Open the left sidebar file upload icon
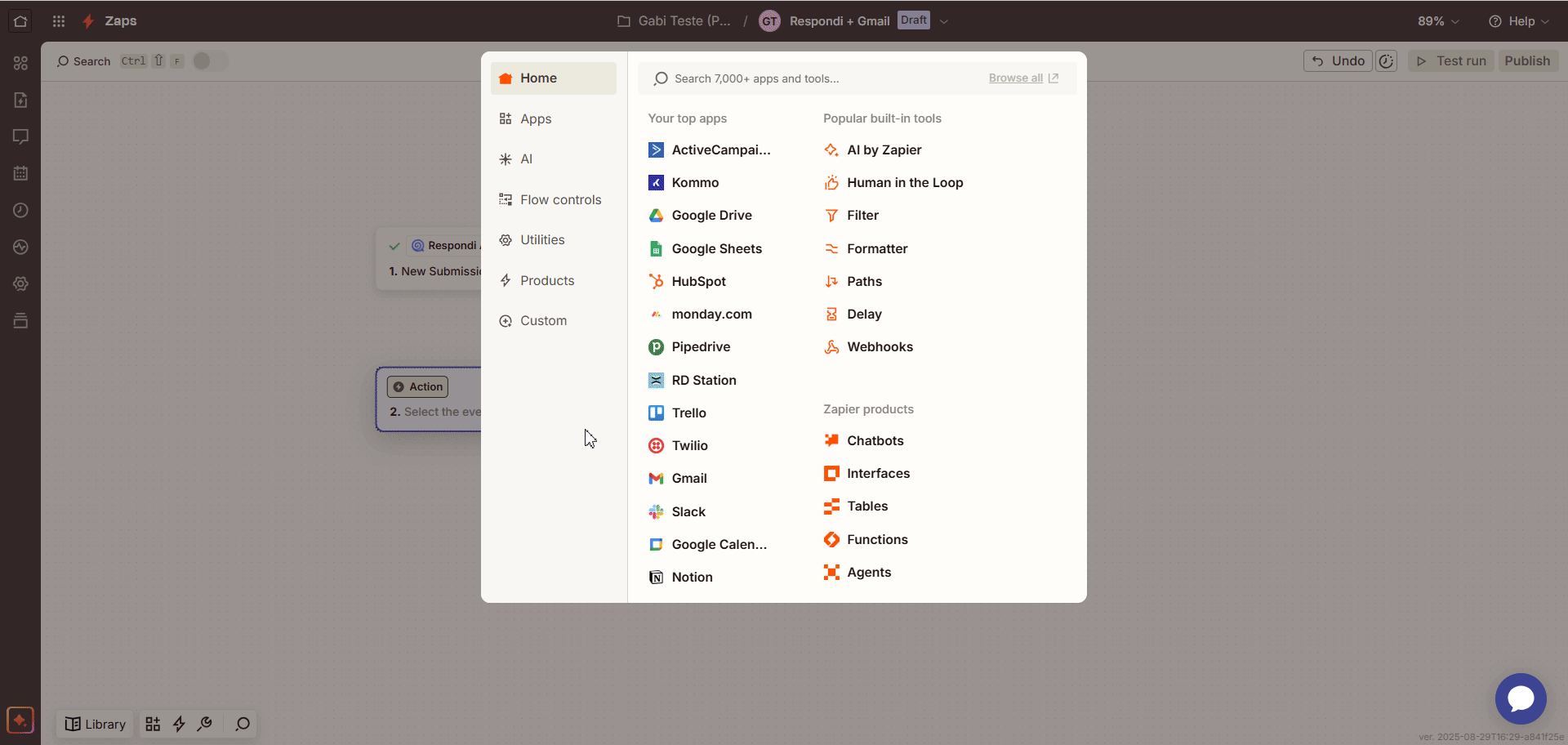The image size is (1568, 745). point(20,100)
